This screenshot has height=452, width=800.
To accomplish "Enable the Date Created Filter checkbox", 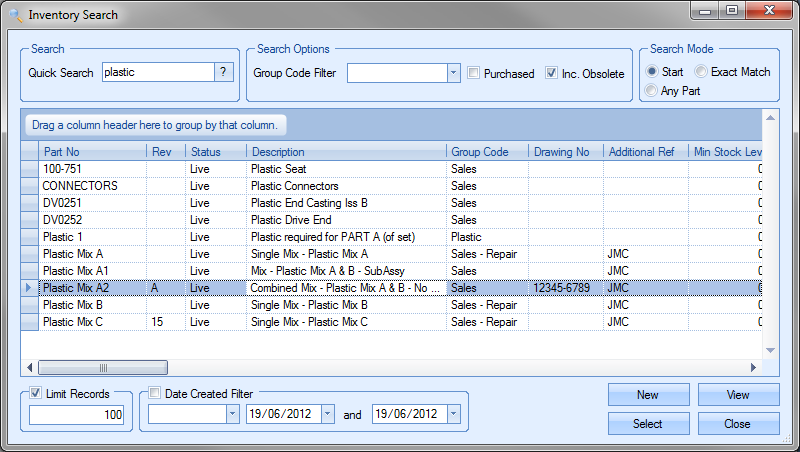I will [x=155, y=394].
